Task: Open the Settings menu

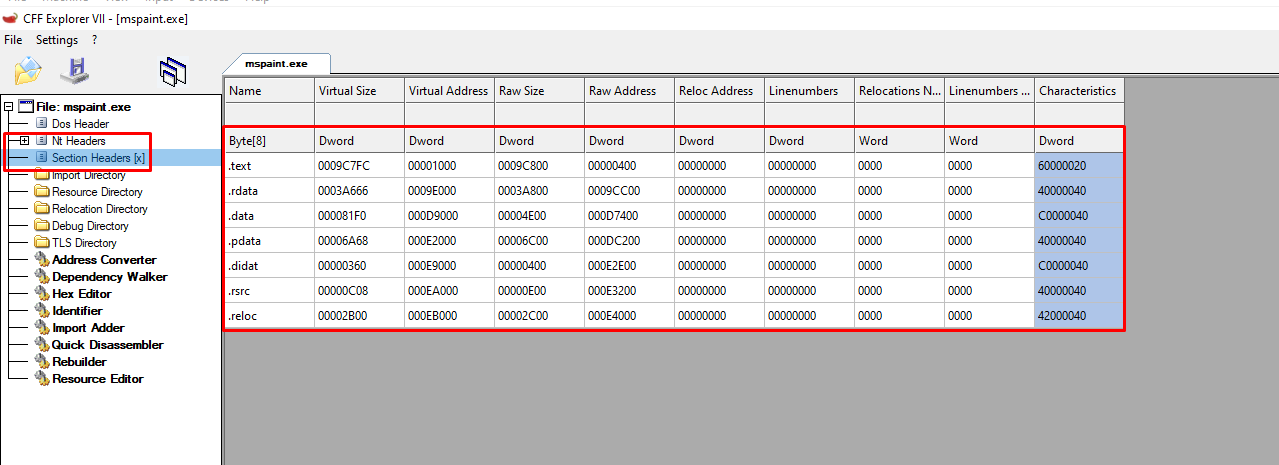Action: point(57,40)
